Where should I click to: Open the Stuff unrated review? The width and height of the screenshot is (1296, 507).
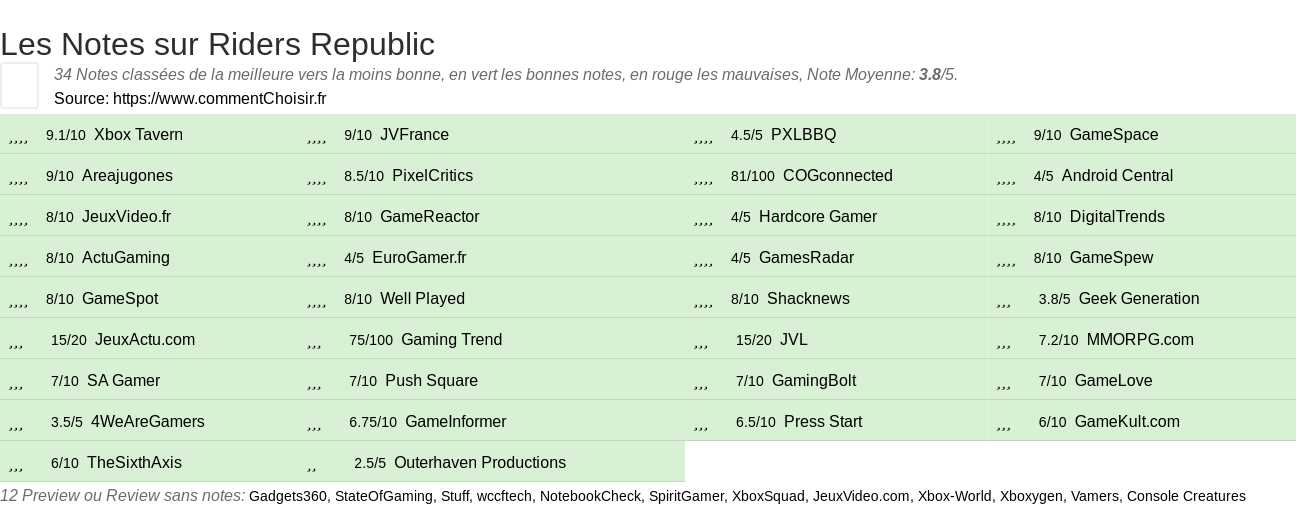(x=455, y=496)
